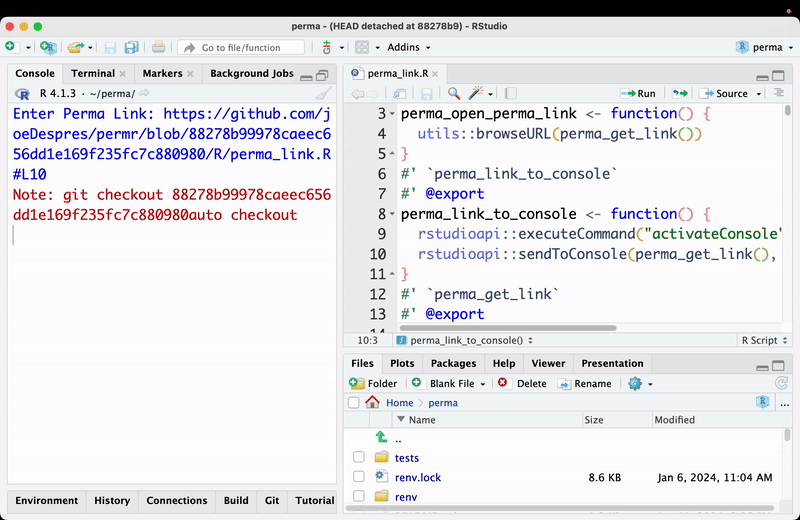Click the Create a Project icon
800x520 pixels.
[x=48, y=47]
